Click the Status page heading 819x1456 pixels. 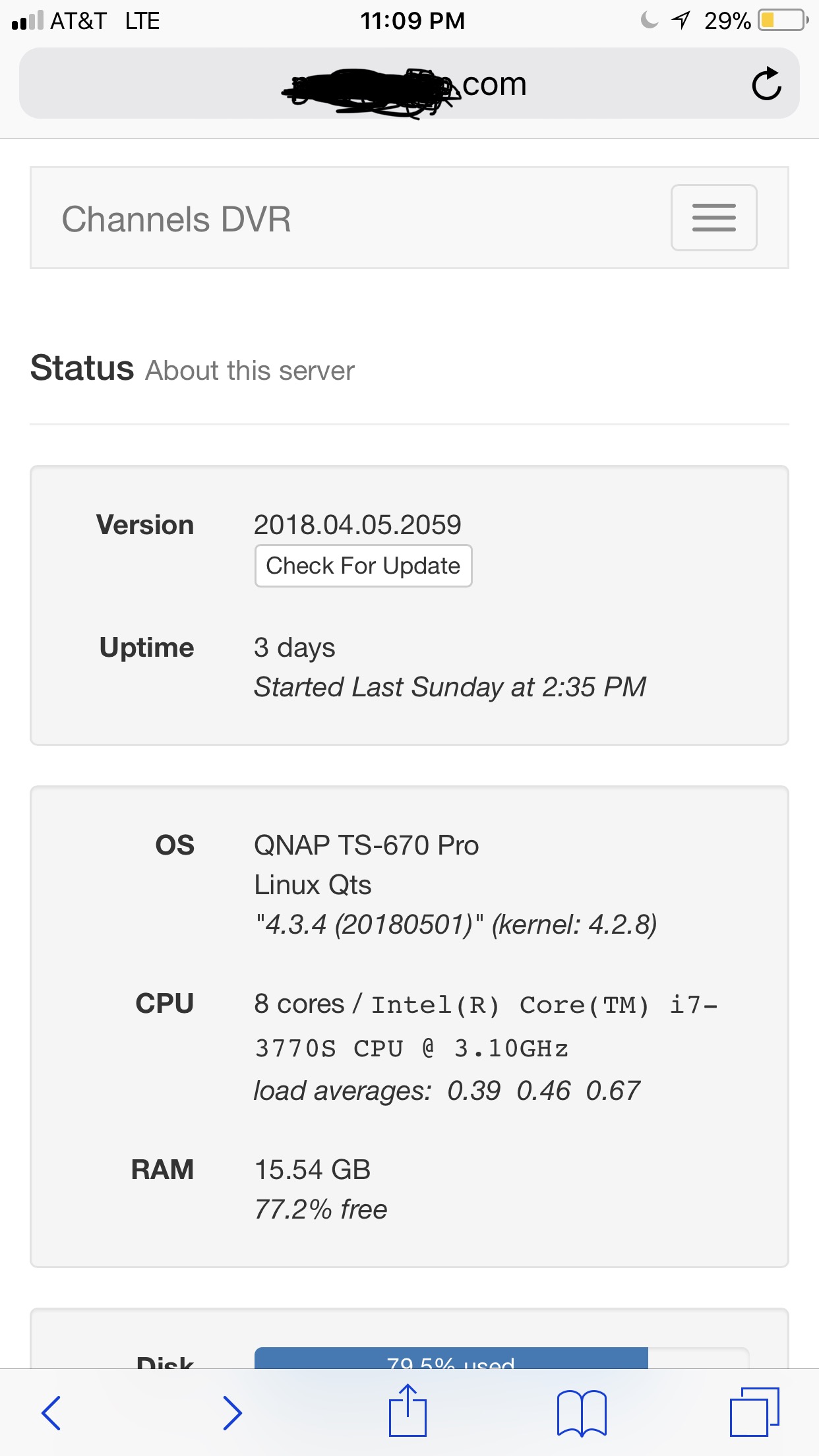(x=82, y=368)
